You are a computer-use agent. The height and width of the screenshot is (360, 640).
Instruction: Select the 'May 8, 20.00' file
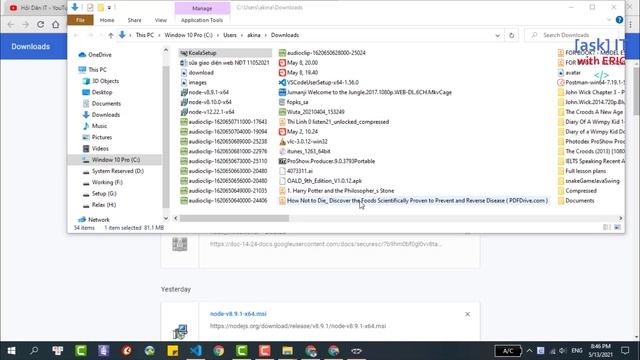coord(302,63)
